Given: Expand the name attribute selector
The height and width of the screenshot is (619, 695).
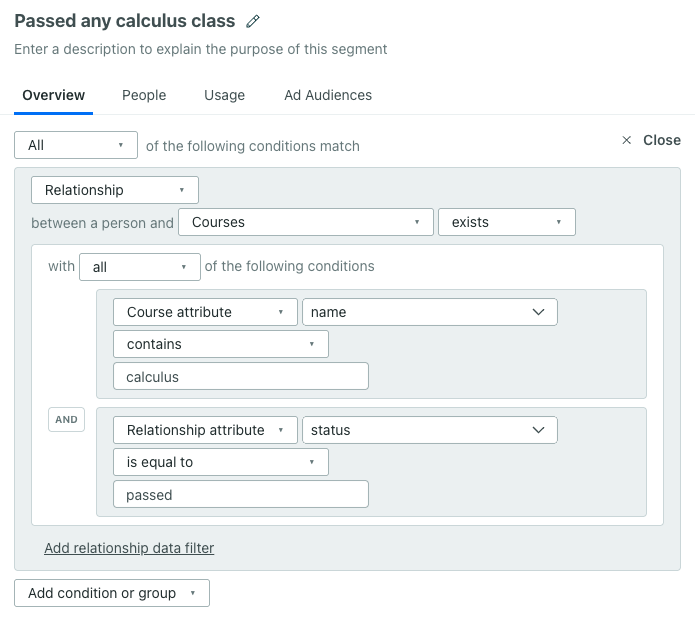Looking at the screenshot, I should click(429, 312).
